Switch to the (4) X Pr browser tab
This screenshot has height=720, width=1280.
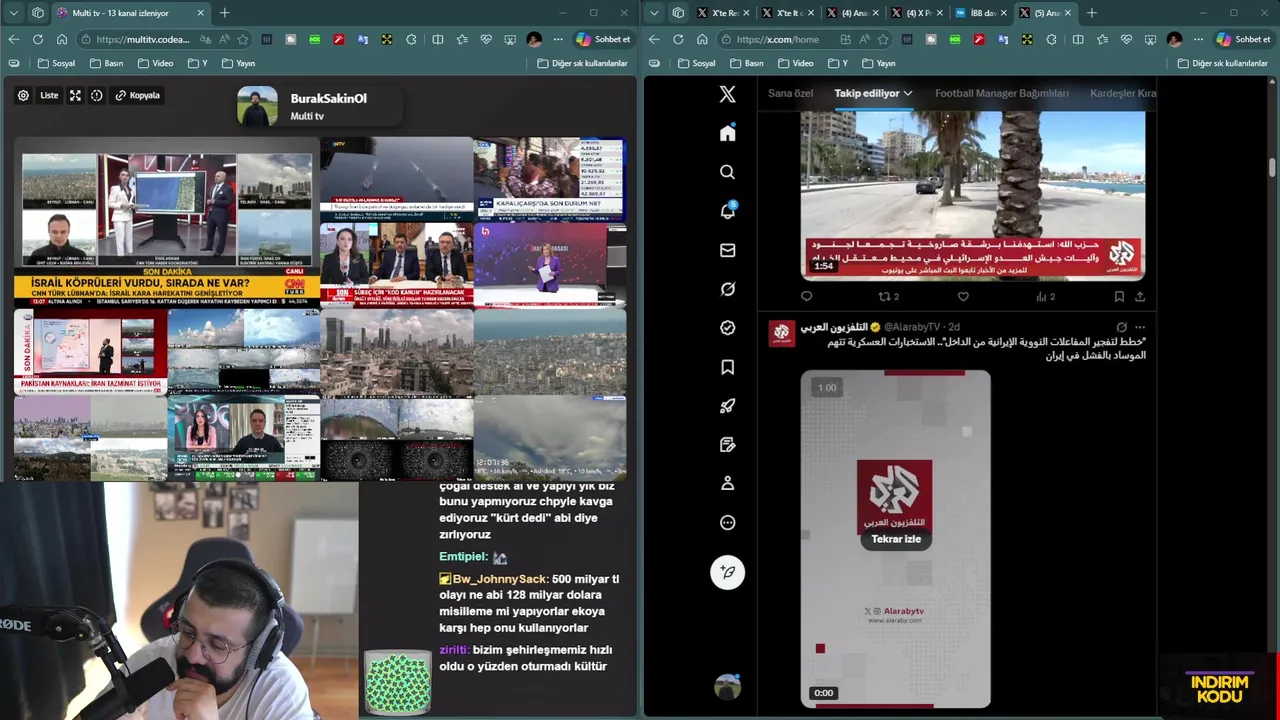click(917, 13)
